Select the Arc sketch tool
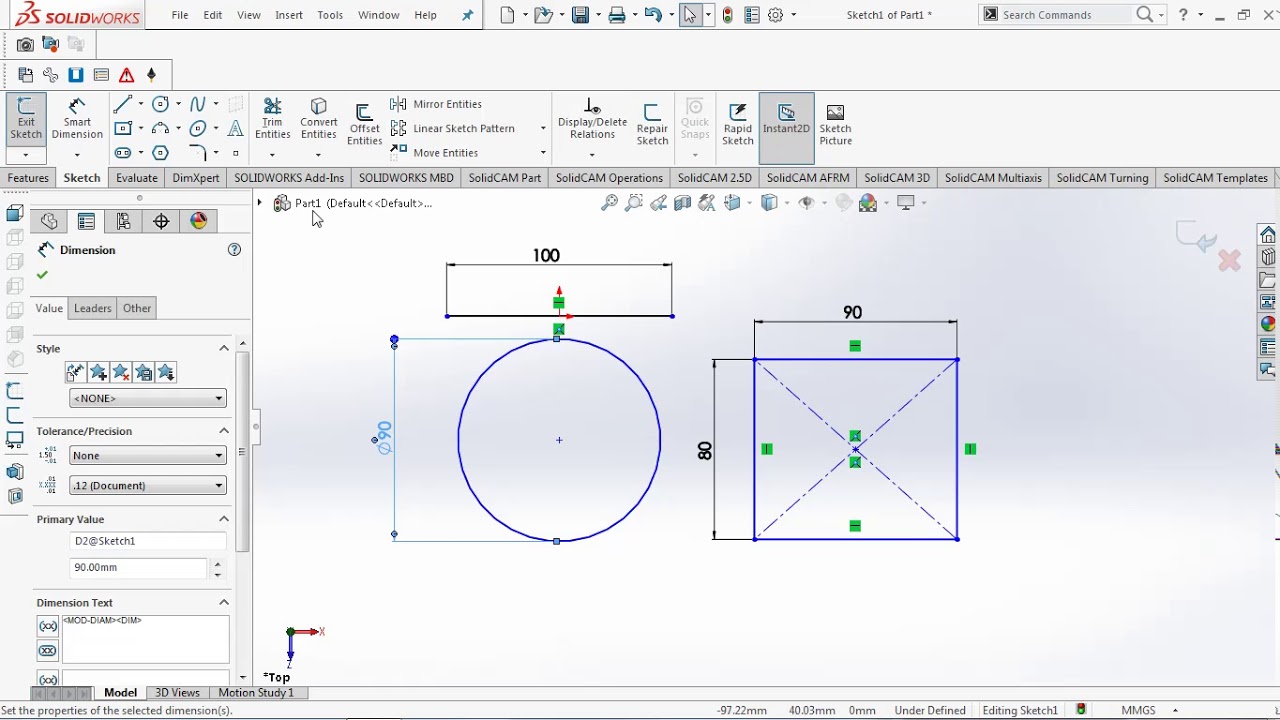Image resolution: width=1280 pixels, height=720 pixels. (160, 128)
